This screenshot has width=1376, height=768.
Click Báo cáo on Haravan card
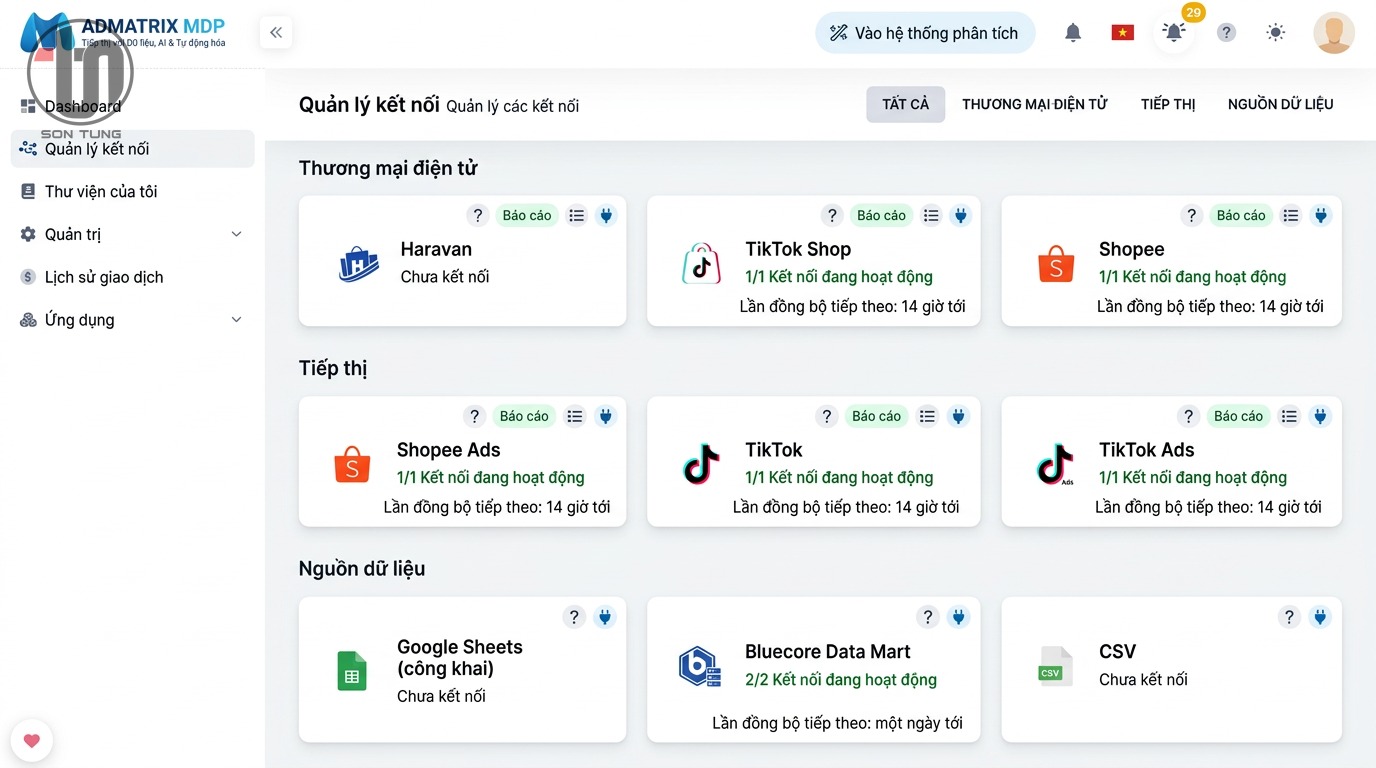(527, 215)
